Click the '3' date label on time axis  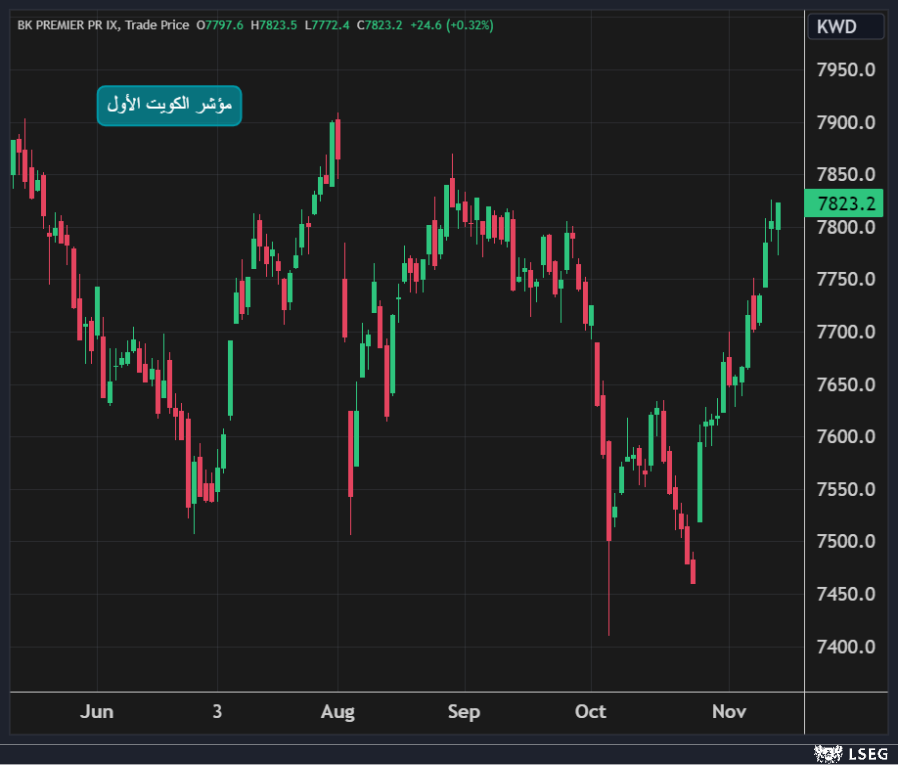(x=217, y=712)
